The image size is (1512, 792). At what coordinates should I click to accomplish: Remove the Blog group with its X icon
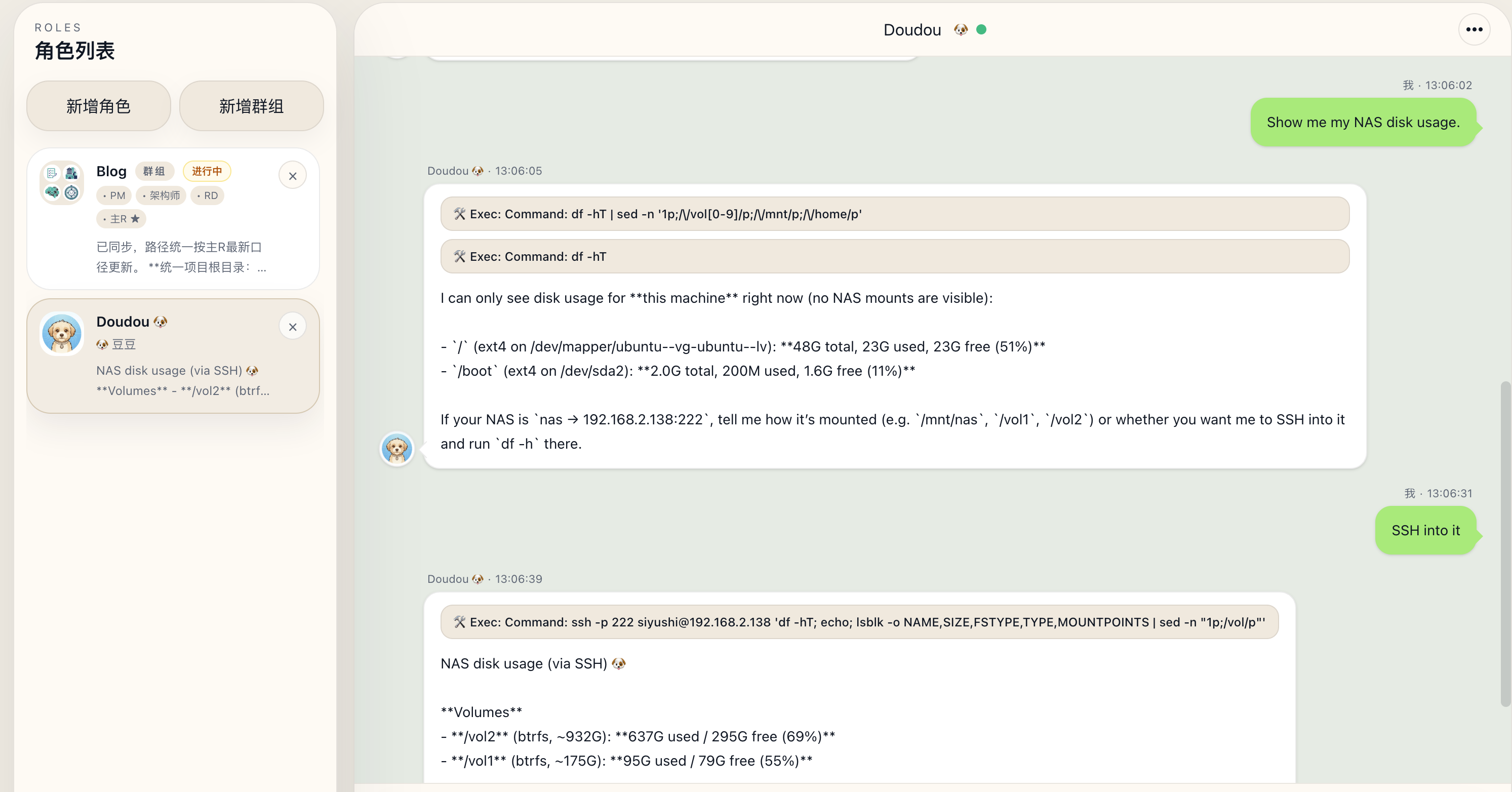[x=292, y=176]
